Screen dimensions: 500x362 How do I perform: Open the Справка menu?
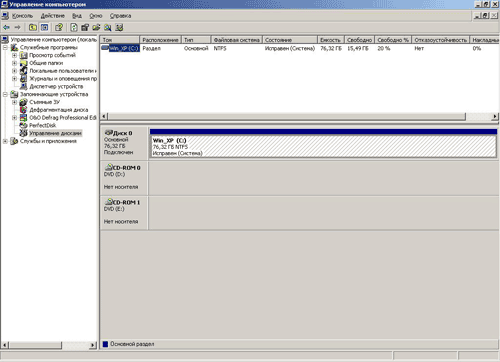coord(120,16)
